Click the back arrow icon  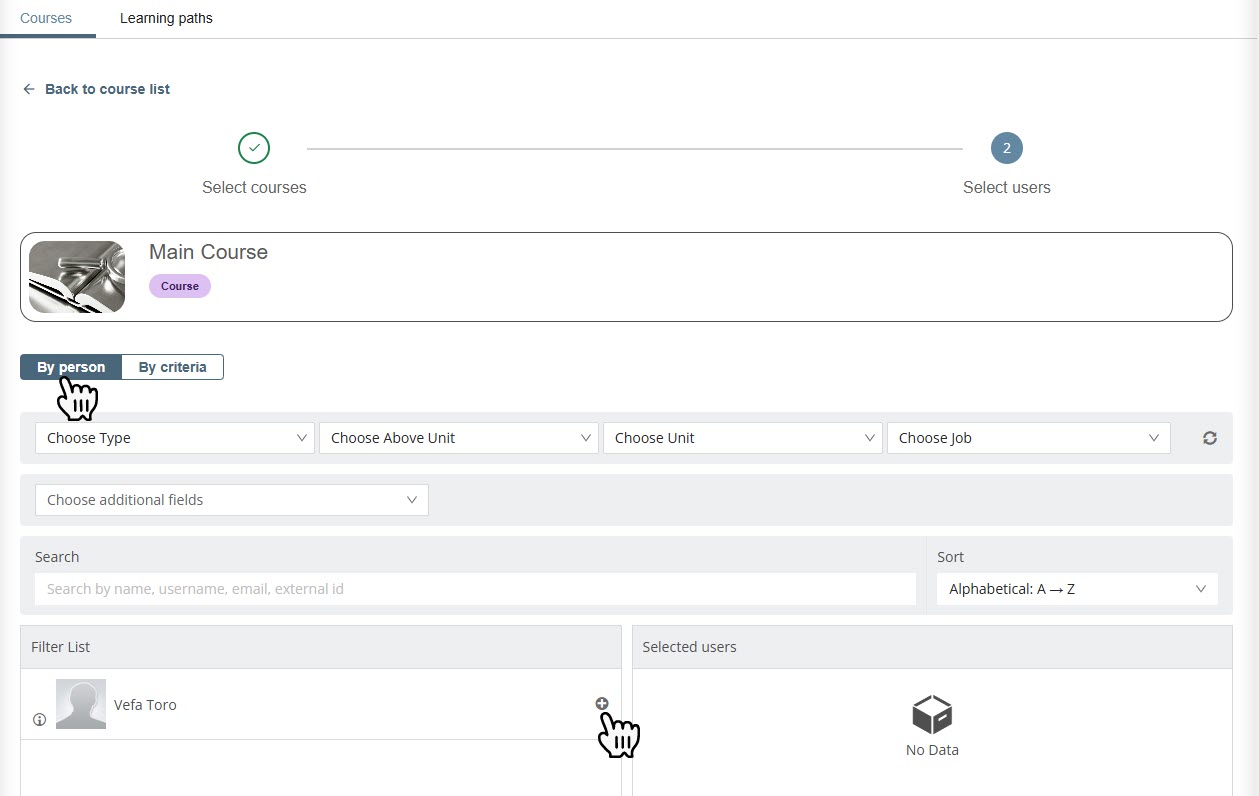pos(29,89)
